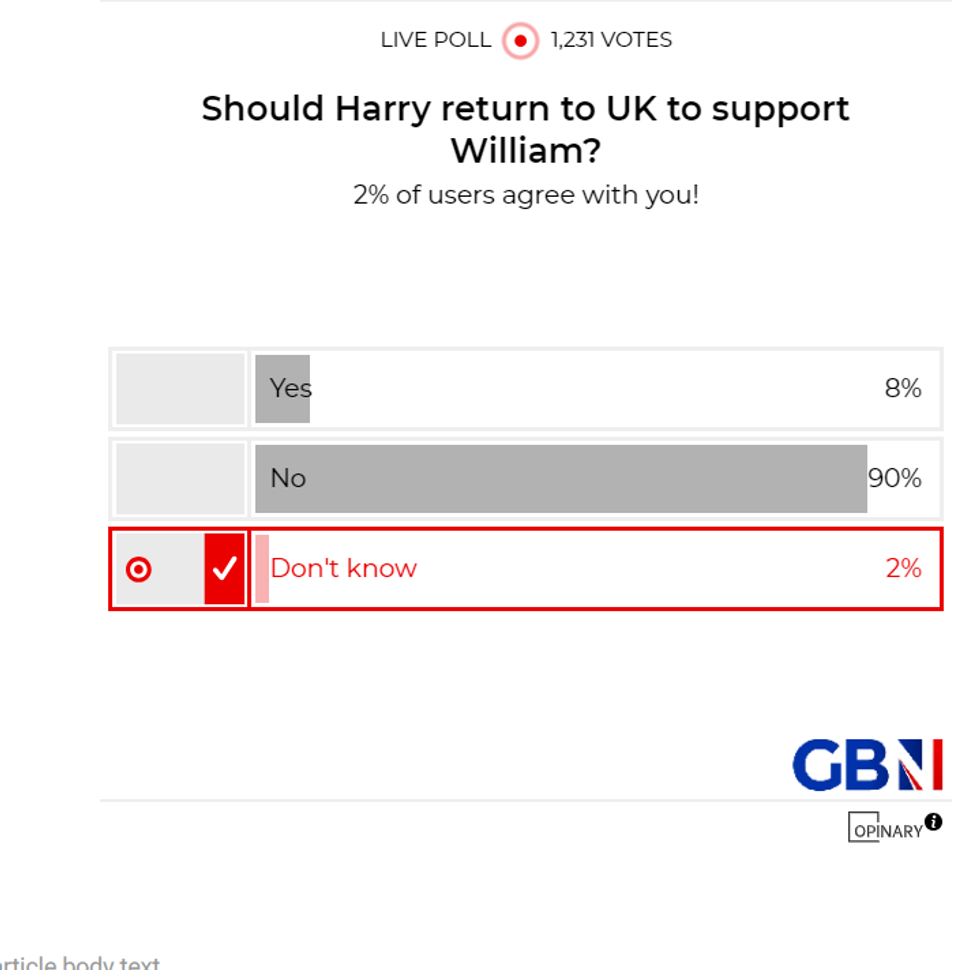Click the LIVE POLL label

click(435, 41)
